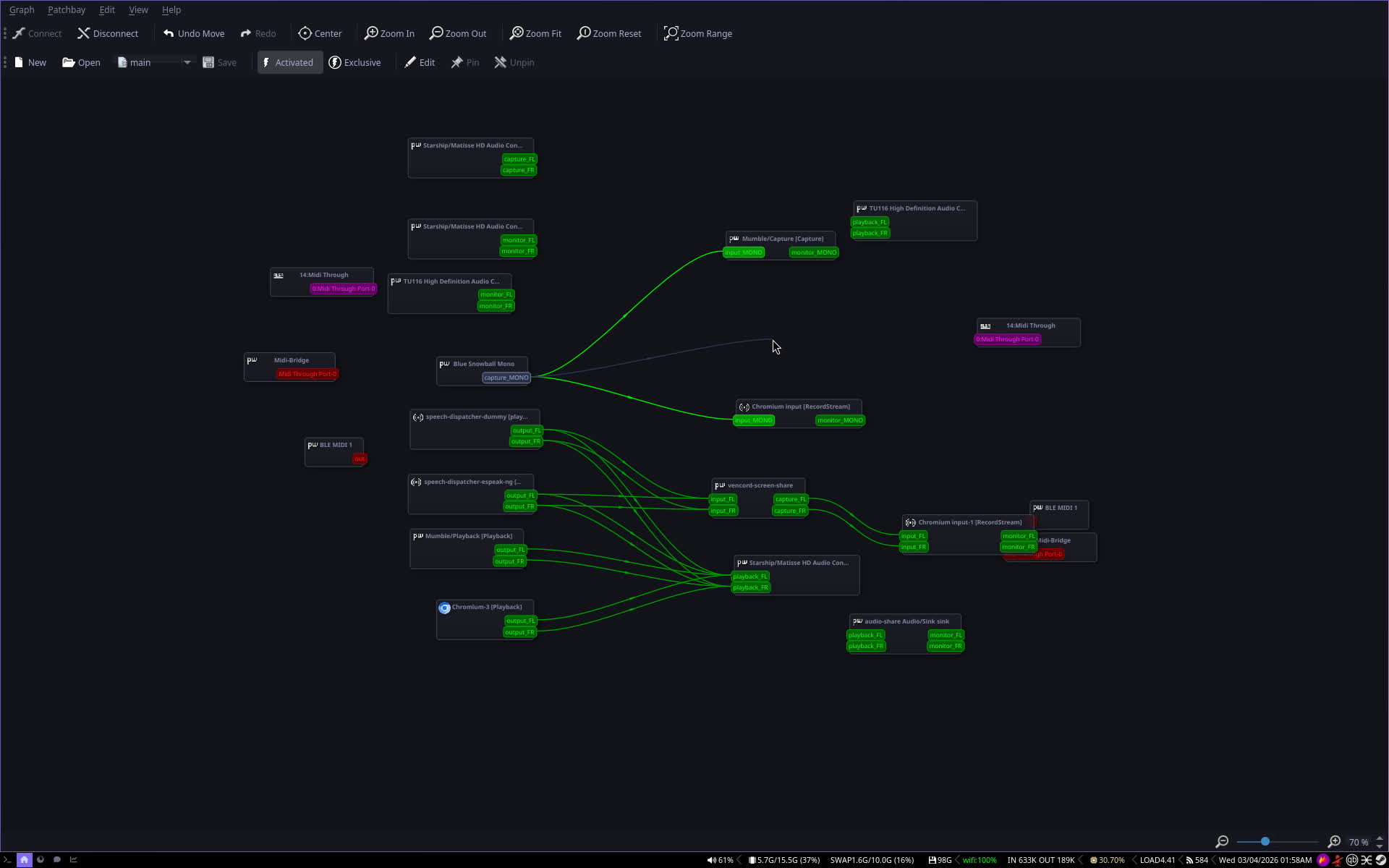The width and height of the screenshot is (1389, 868).
Task: Click Zoom Fit on the toolbar
Action: [x=536, y=33]
